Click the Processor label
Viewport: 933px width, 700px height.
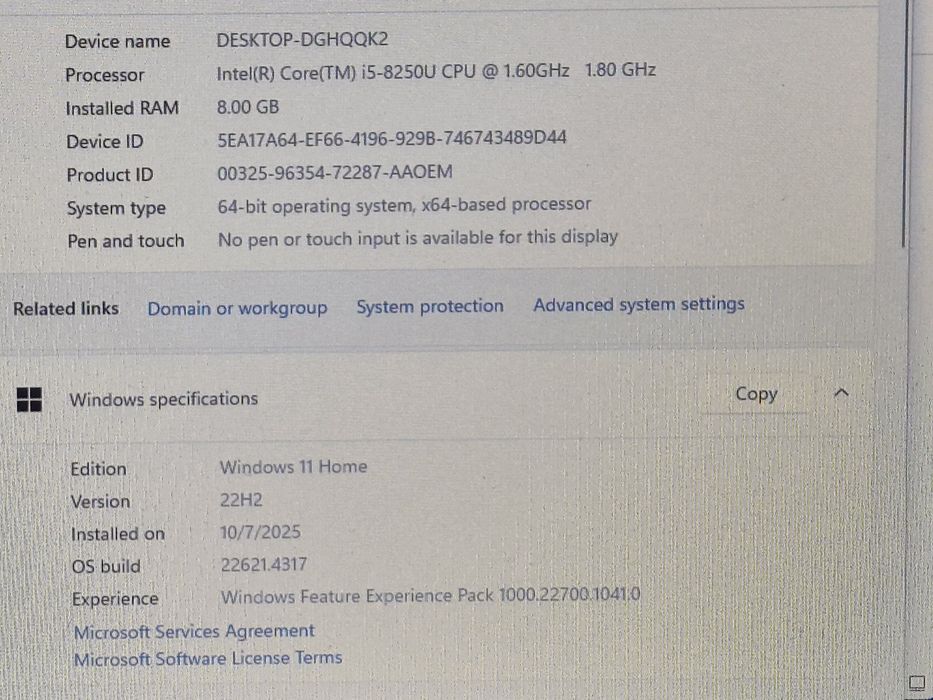click(x=104, y=76)
